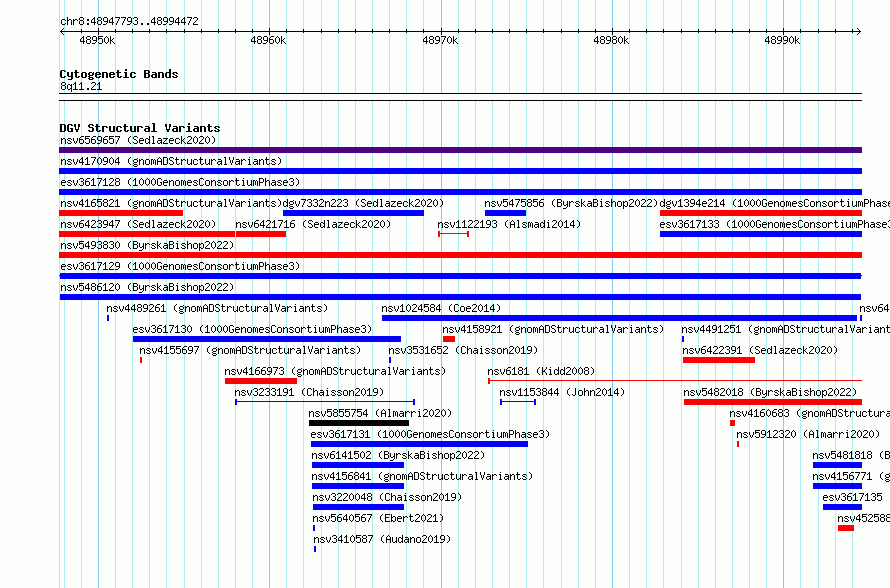Open nsv4165821 gnomAD variant label

[x=171, y=203]
